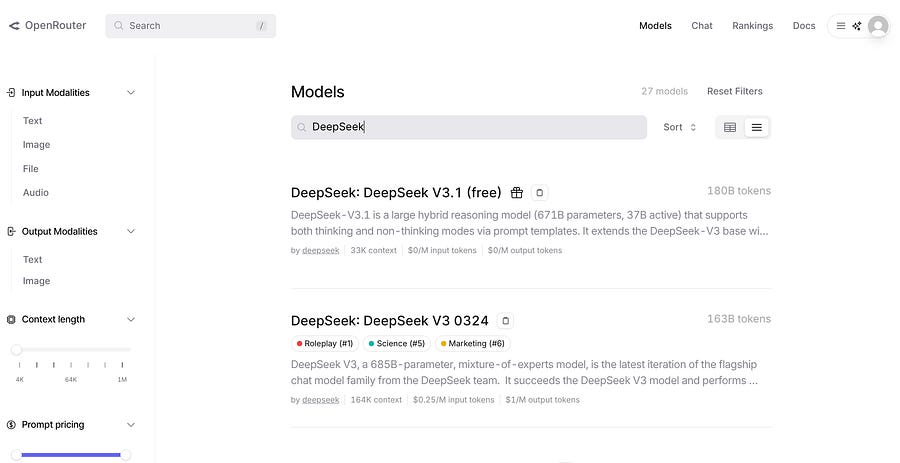Click the 64K context slider label

point(71,380)
